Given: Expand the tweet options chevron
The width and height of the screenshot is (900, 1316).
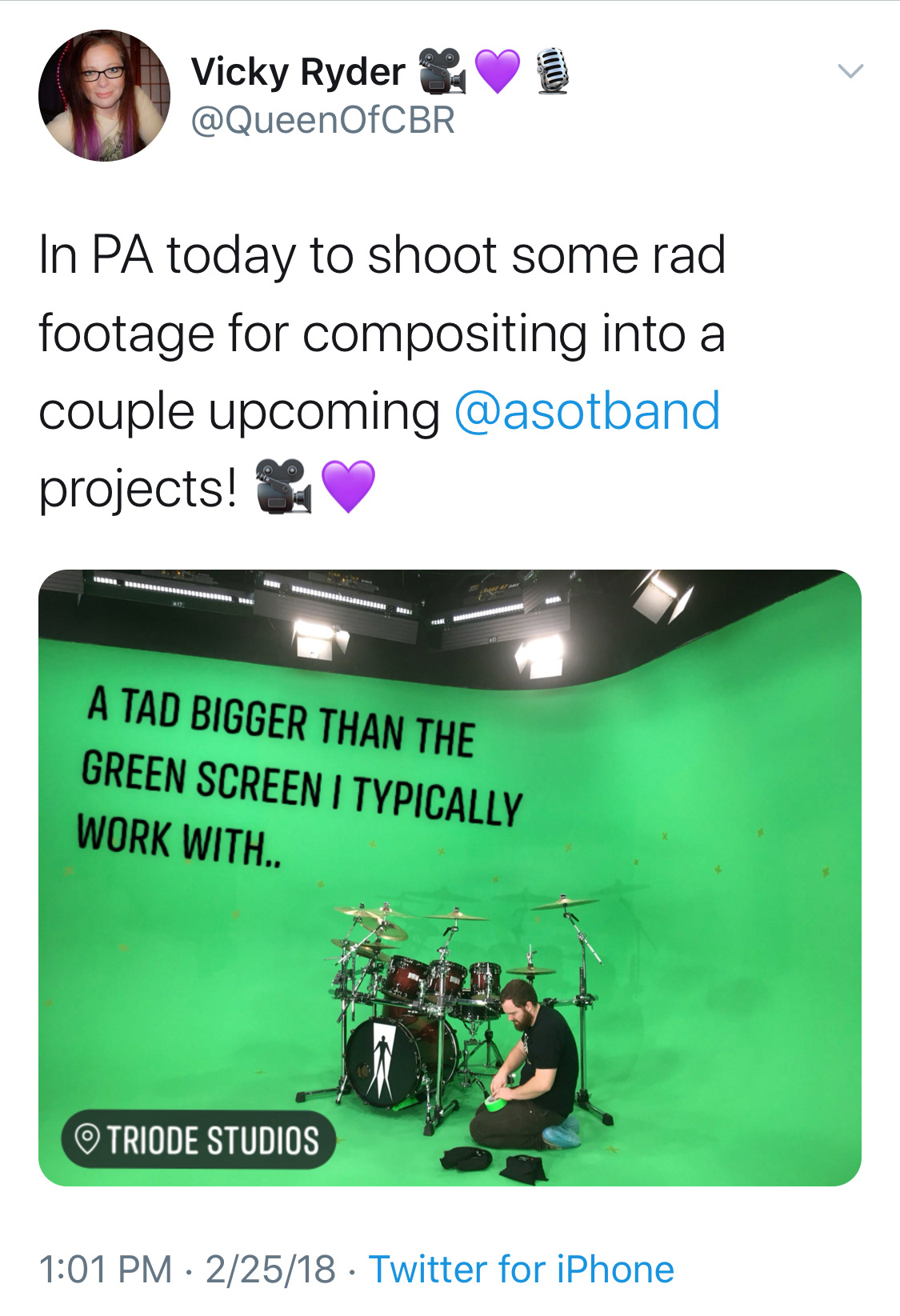Looking at the screenshot, I should click(x=850, y=71).
